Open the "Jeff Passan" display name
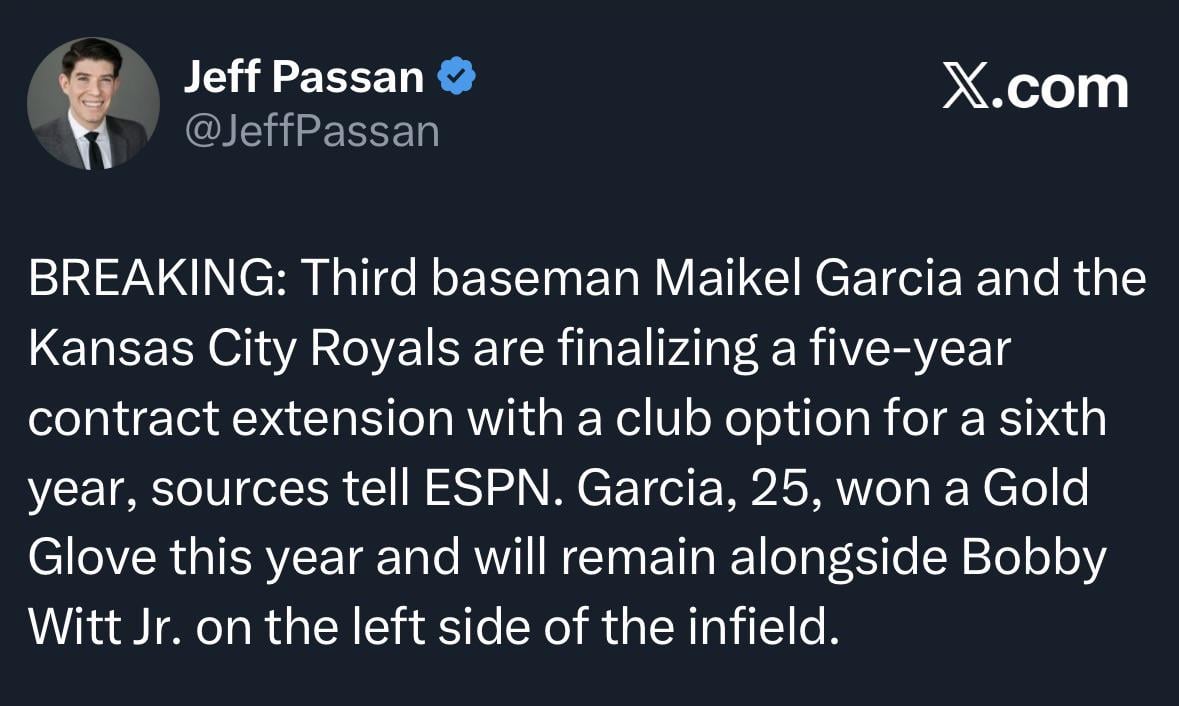This screenshot has height=706, width=1179. pos(303,77)
